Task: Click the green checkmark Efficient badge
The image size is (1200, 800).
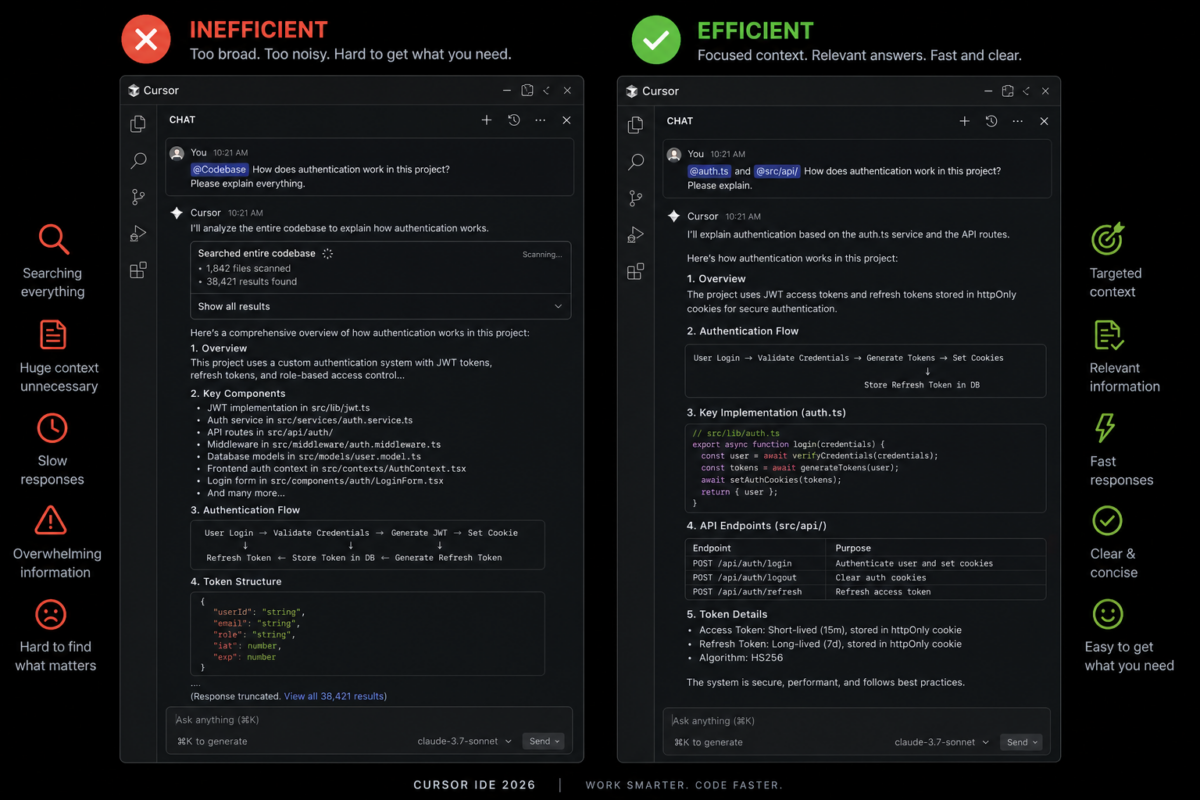Action: [656, 40]
